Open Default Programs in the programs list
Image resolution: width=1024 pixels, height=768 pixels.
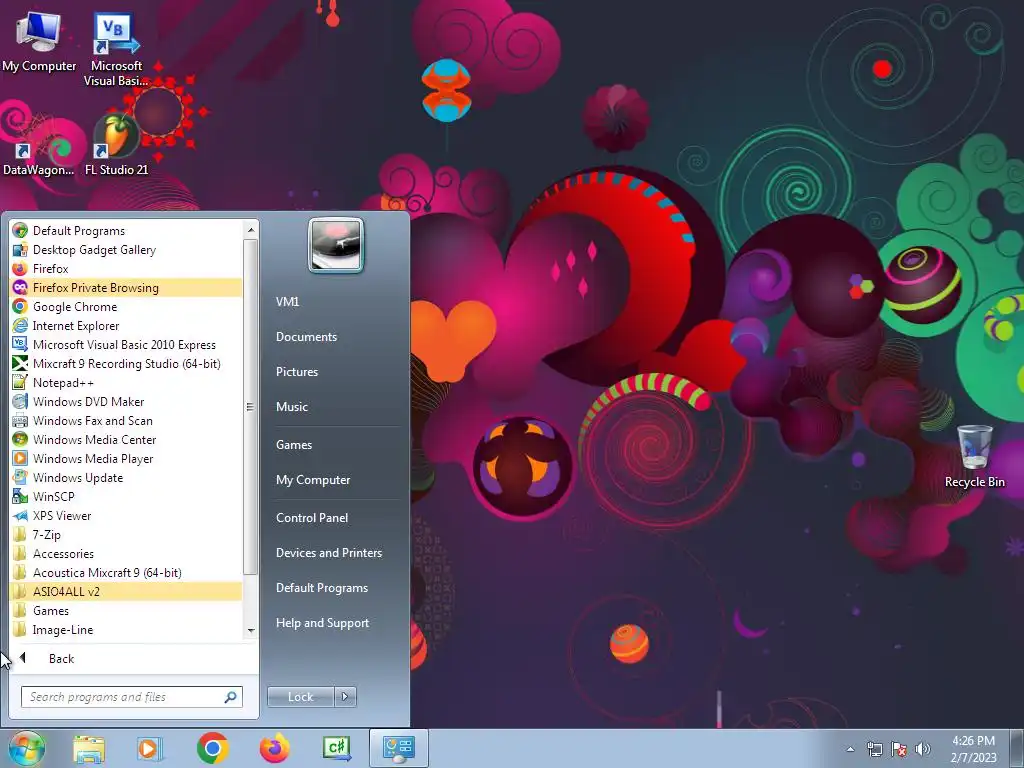tap(127, 231)
